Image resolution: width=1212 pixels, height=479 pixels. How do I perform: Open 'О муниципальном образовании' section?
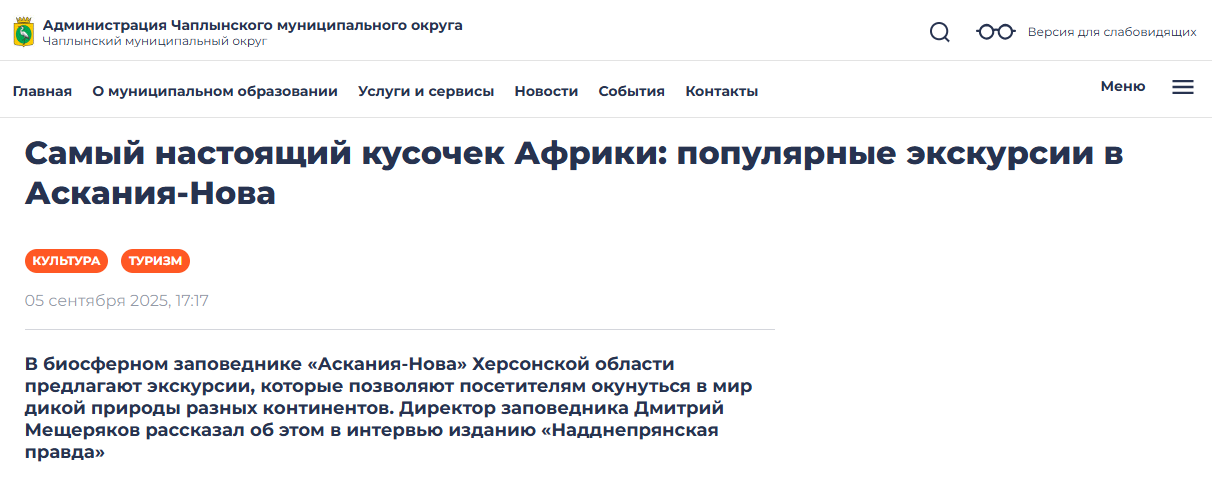click(x=215, y=91)
